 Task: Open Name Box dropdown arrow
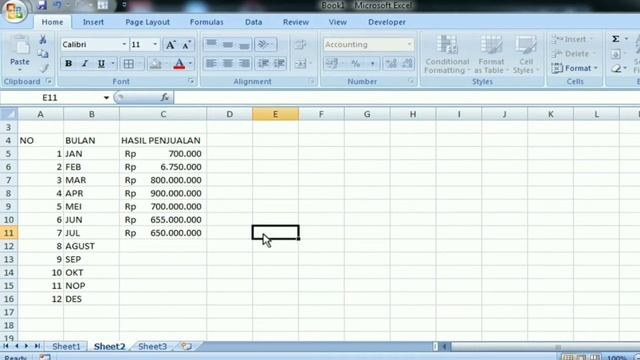point(106,98)
